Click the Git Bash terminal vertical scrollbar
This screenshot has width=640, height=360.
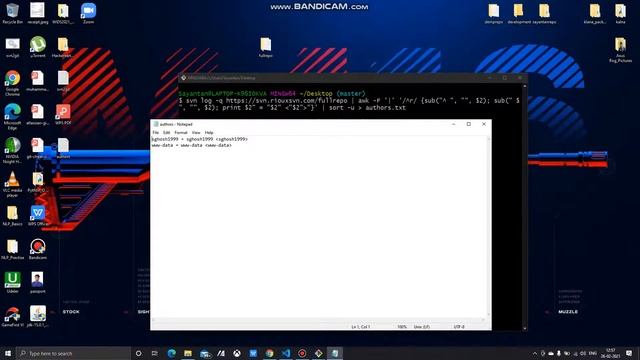524,207
